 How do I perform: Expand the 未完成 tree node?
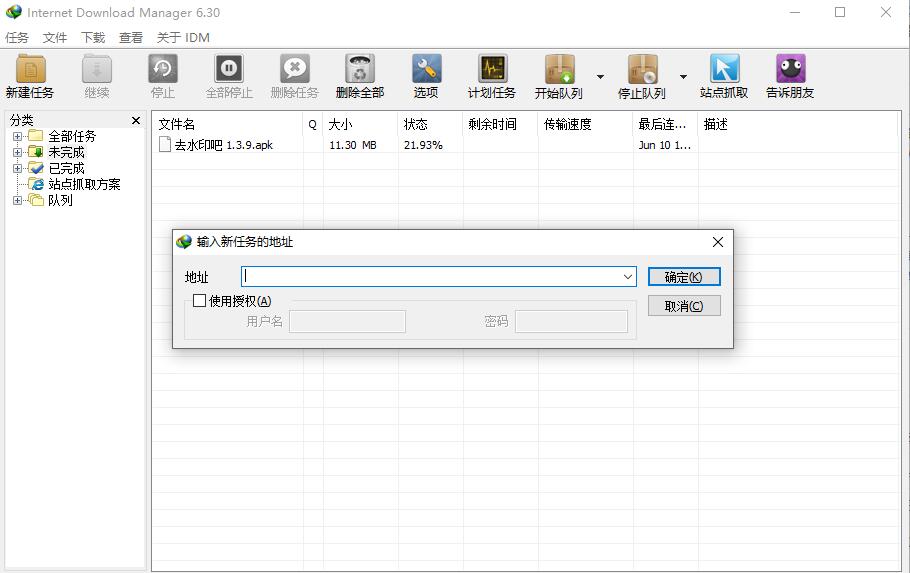[17, 153]
